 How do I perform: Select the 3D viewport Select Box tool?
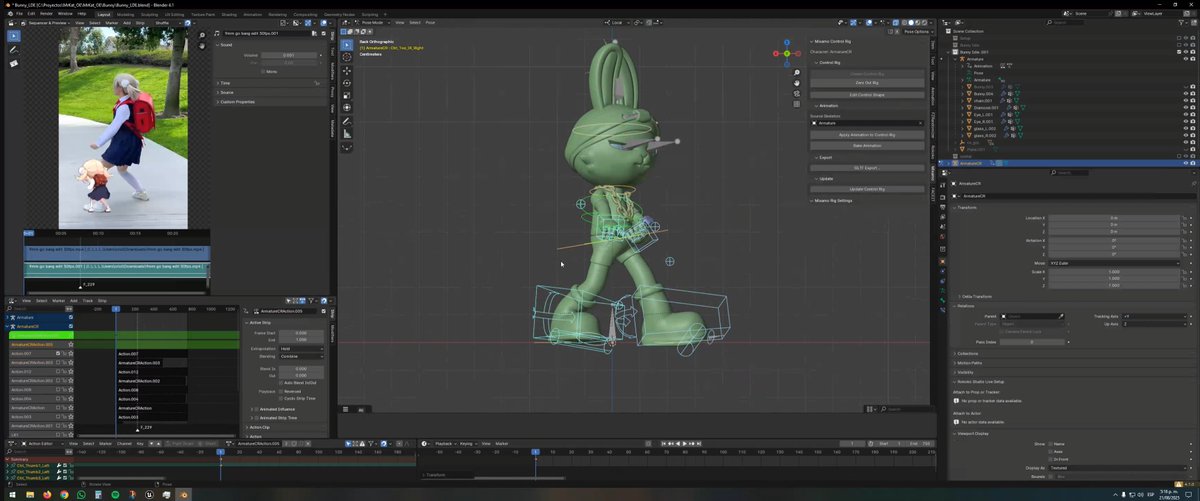click(x=347, y=44)
